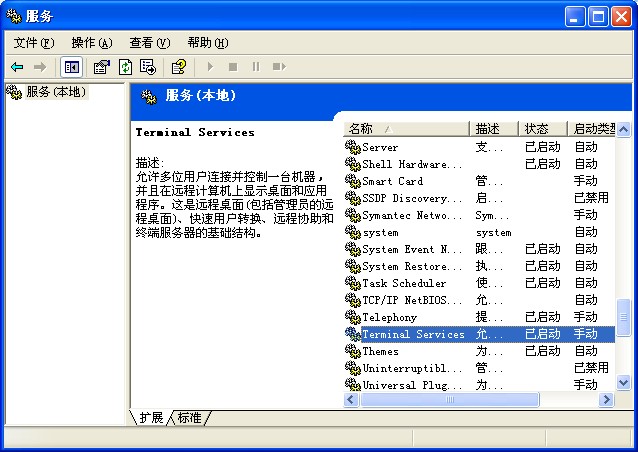The image size is (638, 452).
Task: Click the vertical scrollbar thumb
Action: tap(623, 317)
